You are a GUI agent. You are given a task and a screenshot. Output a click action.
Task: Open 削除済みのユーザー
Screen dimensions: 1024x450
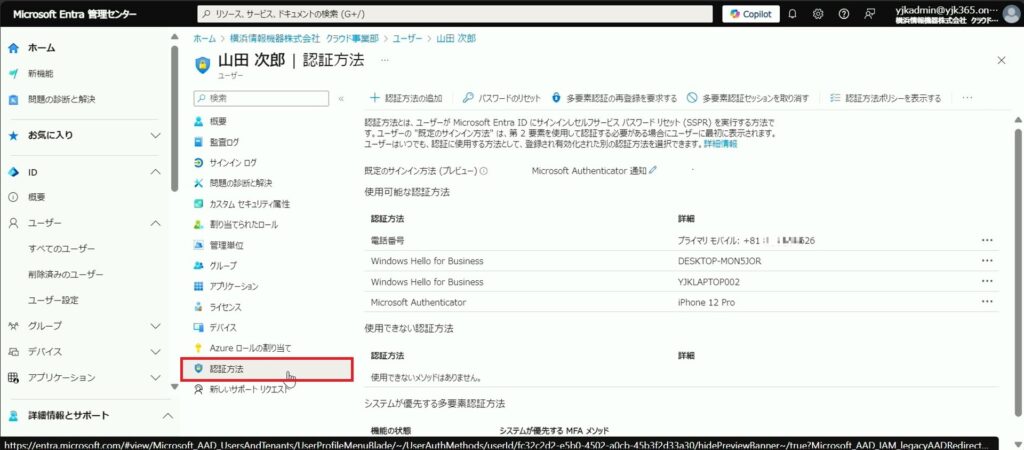65,274
